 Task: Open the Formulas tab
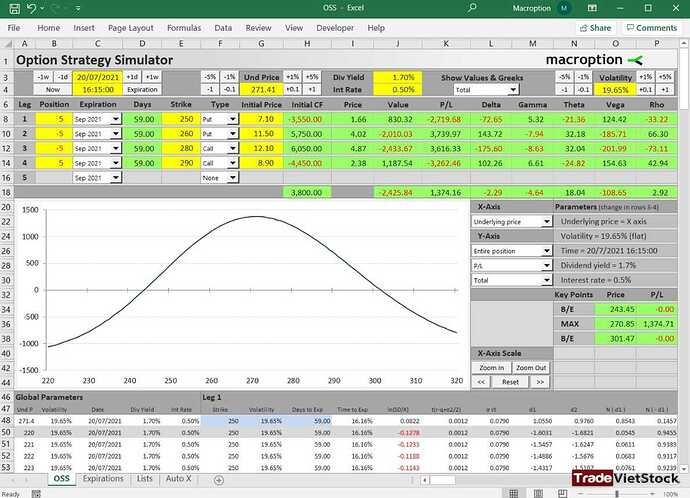click(x=184, y=28)
